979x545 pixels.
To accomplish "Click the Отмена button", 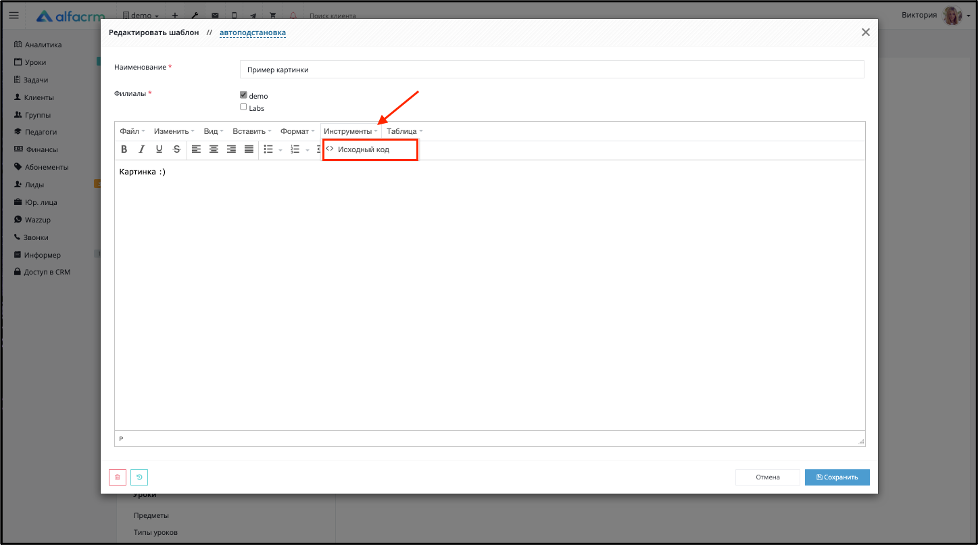I will click(x=767, y=477).
